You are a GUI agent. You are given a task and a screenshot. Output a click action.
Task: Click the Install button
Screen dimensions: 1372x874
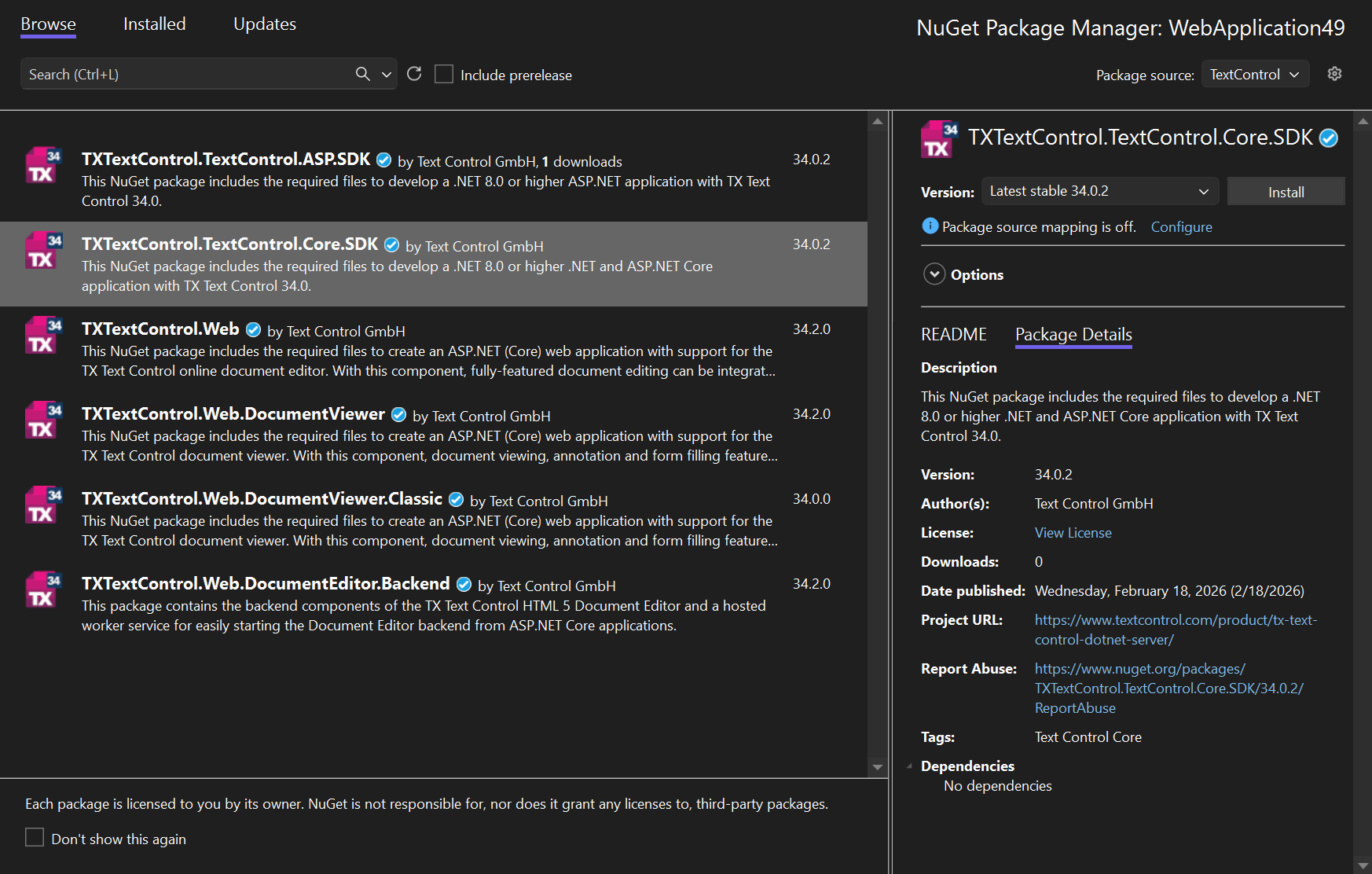coord(1286,191)
